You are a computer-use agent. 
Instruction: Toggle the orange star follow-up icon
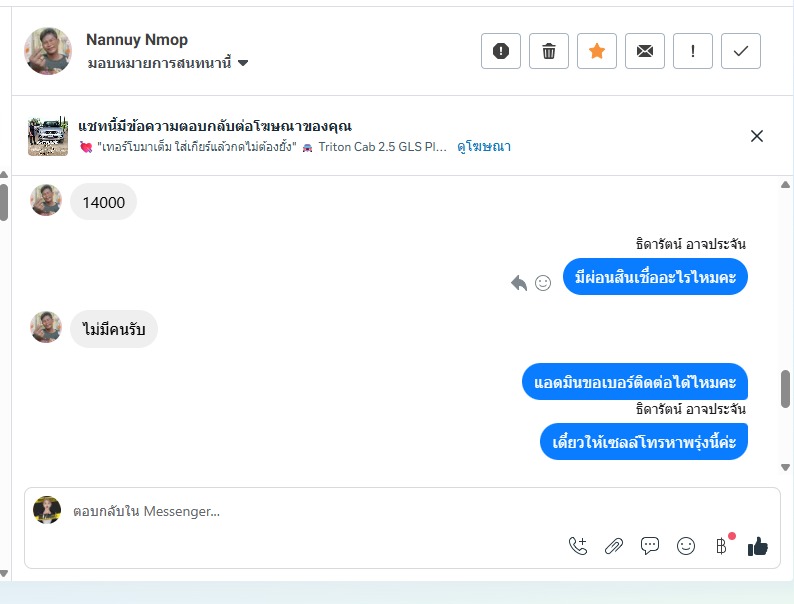pos(597,51)
